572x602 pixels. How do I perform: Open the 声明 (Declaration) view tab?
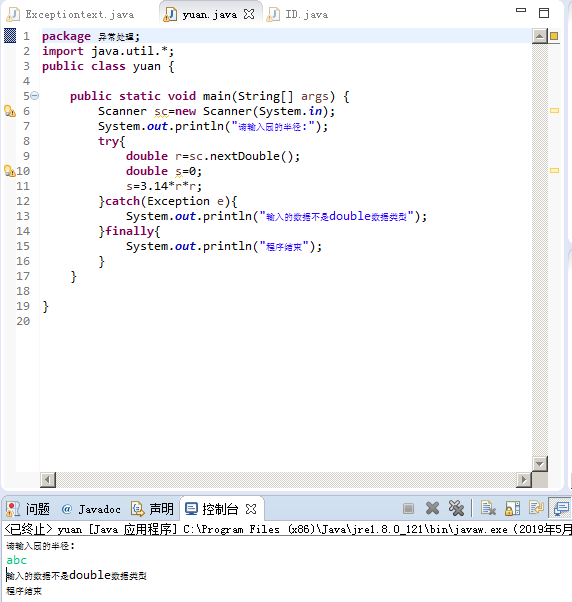[152, 509]
